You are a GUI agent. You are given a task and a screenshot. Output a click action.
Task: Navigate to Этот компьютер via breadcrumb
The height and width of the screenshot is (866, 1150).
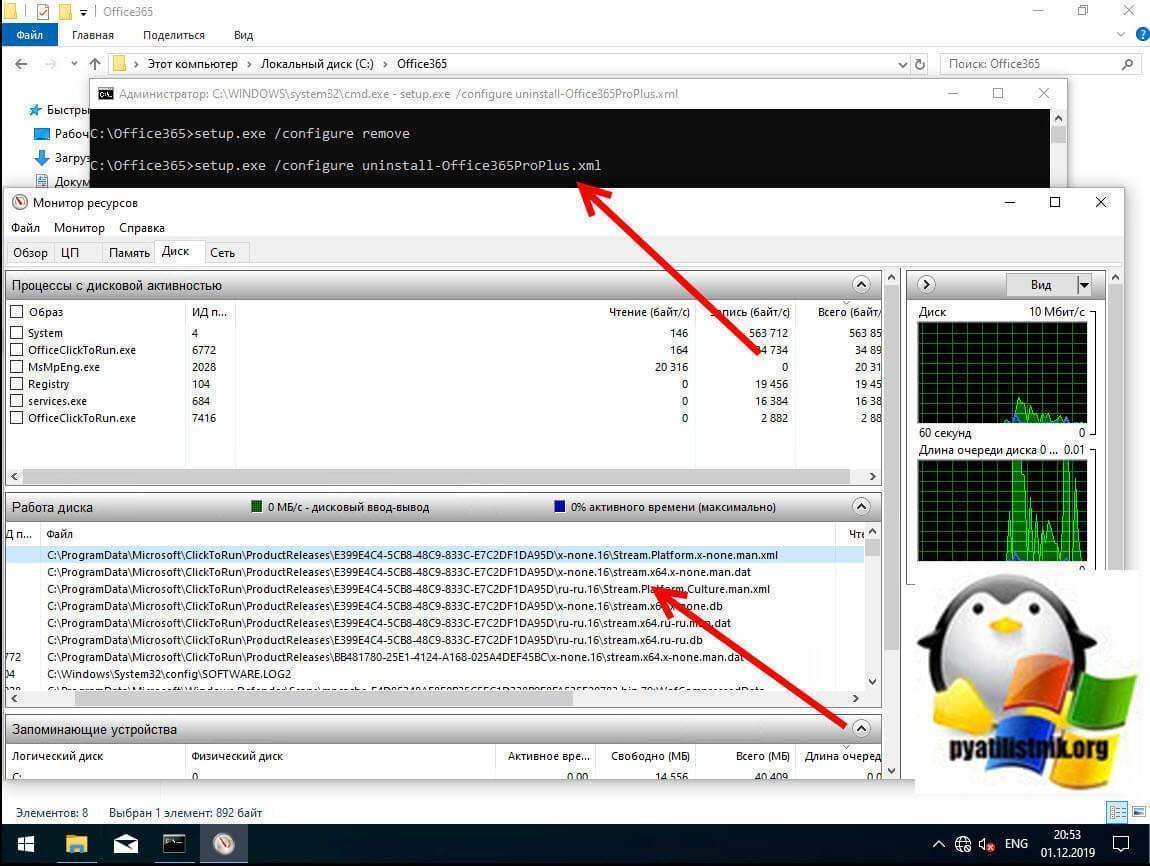click(x=192, y=63)
